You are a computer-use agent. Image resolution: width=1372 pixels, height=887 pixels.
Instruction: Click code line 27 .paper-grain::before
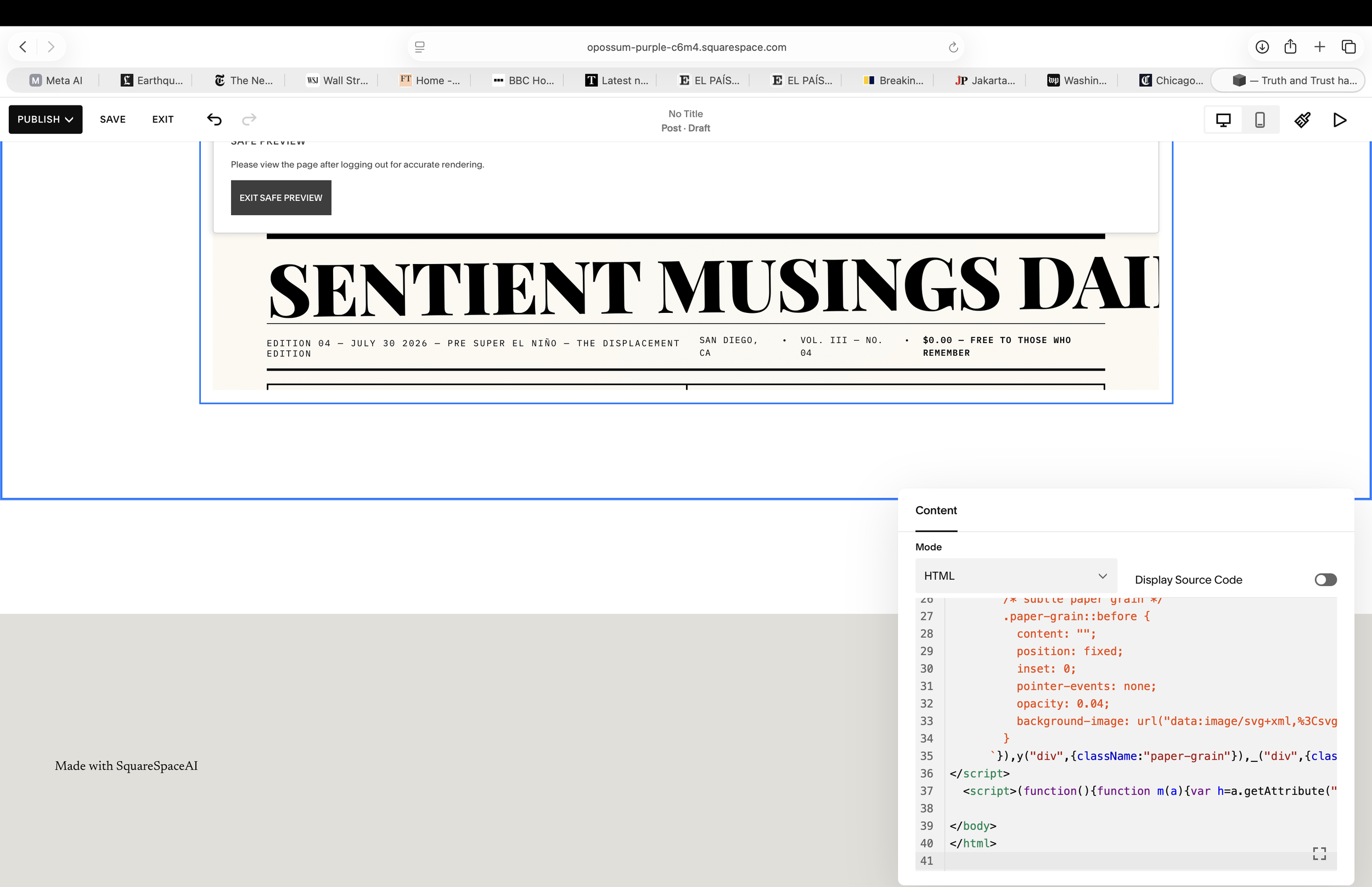tap(1076, 616)
